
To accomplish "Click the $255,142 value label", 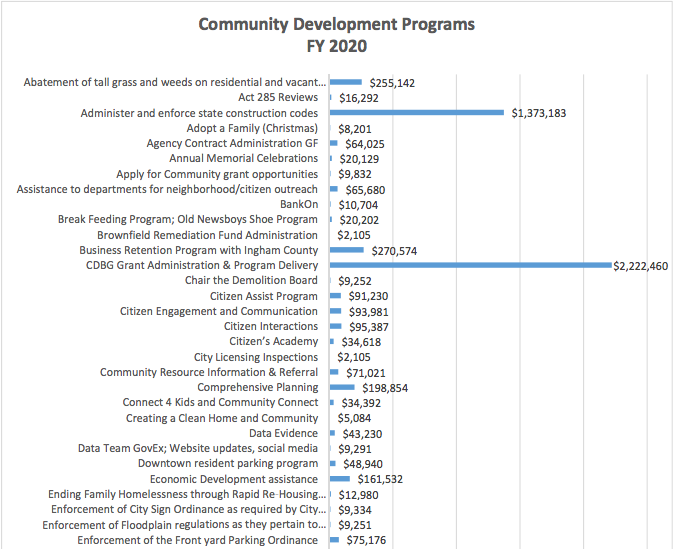I will (392, 83).
